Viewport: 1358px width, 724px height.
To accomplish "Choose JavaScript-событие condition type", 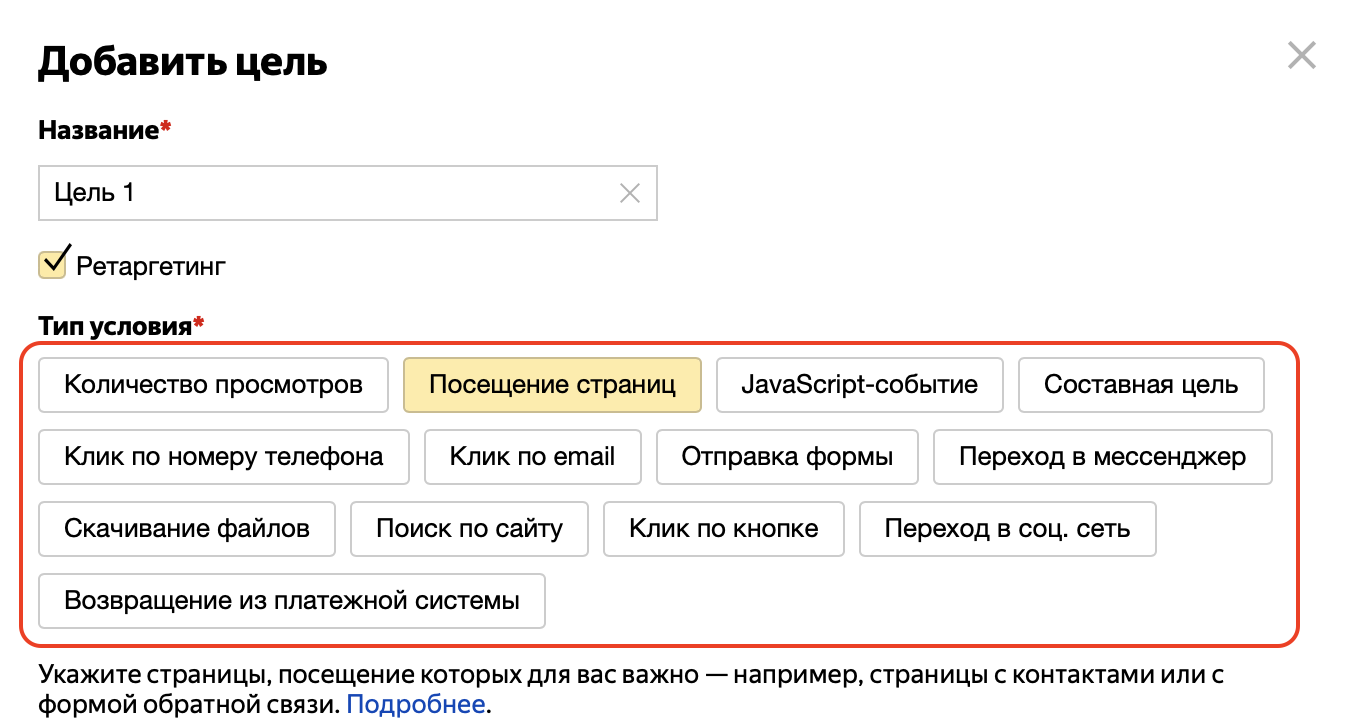I will pyautogui.click(x=860, y=385).
